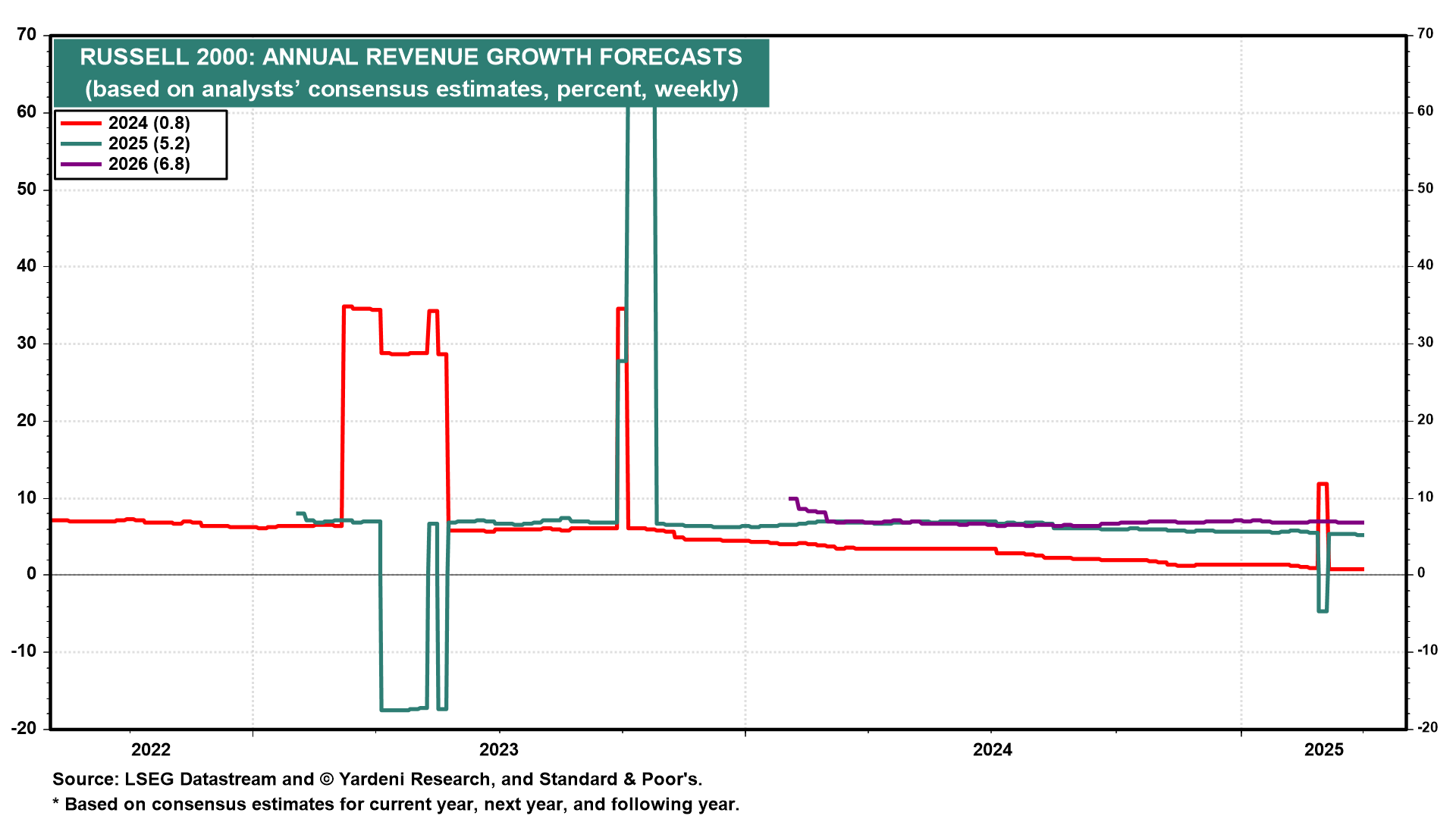Click the left axis -20 label
This screenshot has width=1456, height=819.
[23, 728]
